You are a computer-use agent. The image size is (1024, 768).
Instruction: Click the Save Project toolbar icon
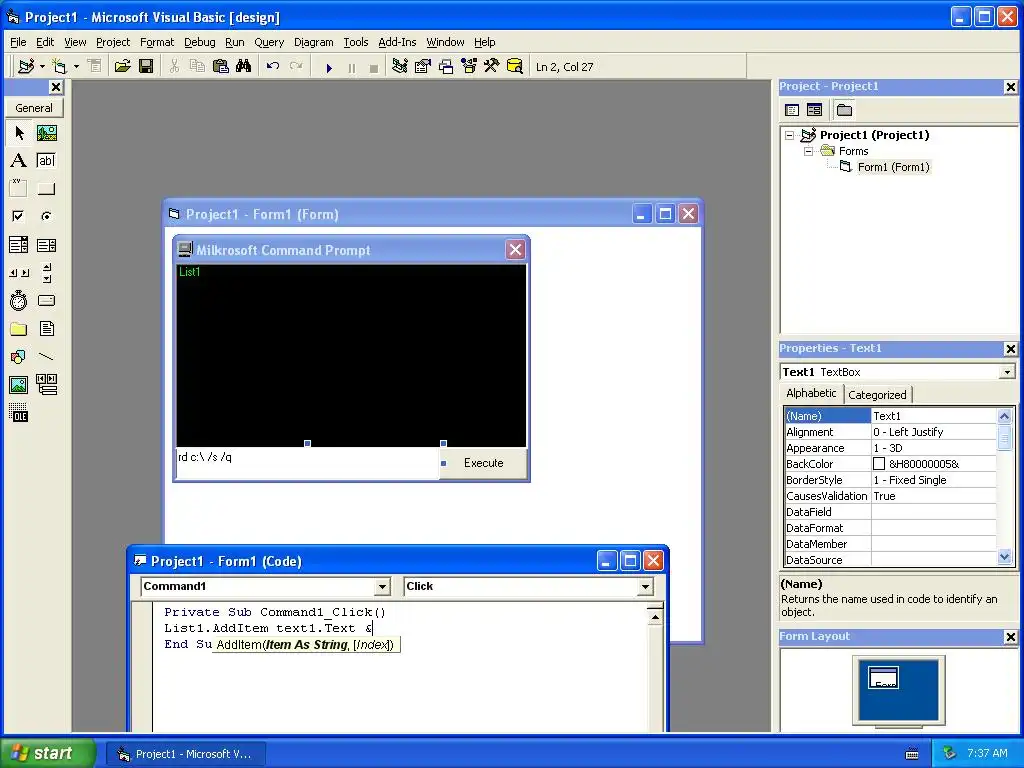coord(146,67)
